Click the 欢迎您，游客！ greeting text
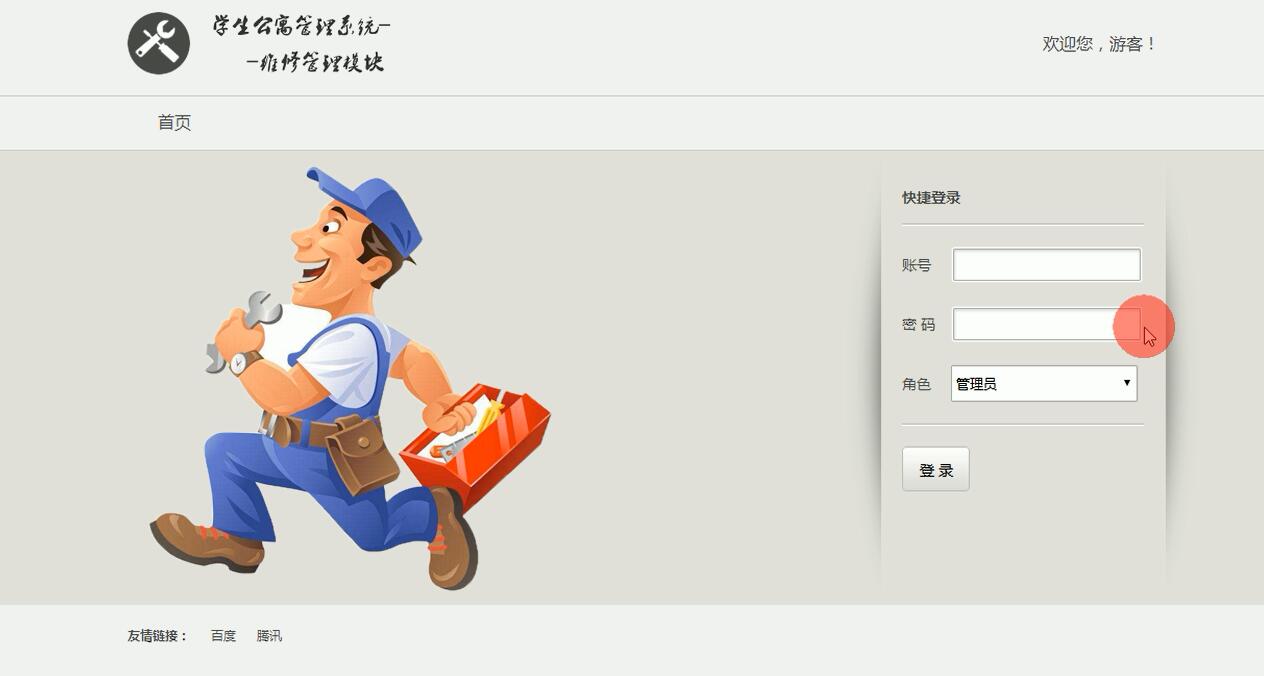This screenshot has width=1264, height=676. click(x=1100, y=44)
